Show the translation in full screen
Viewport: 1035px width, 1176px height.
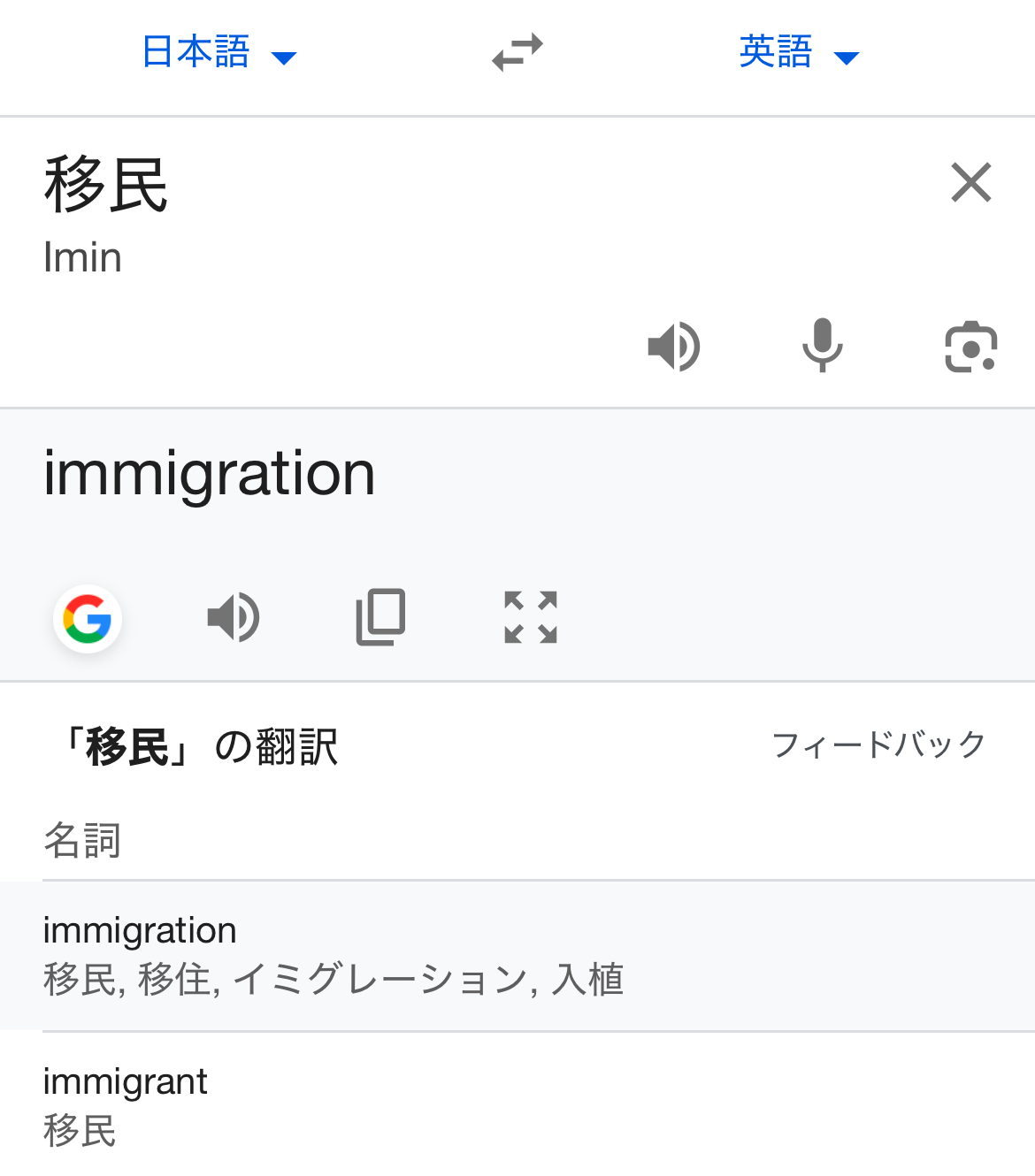click(x=531, y=617)
